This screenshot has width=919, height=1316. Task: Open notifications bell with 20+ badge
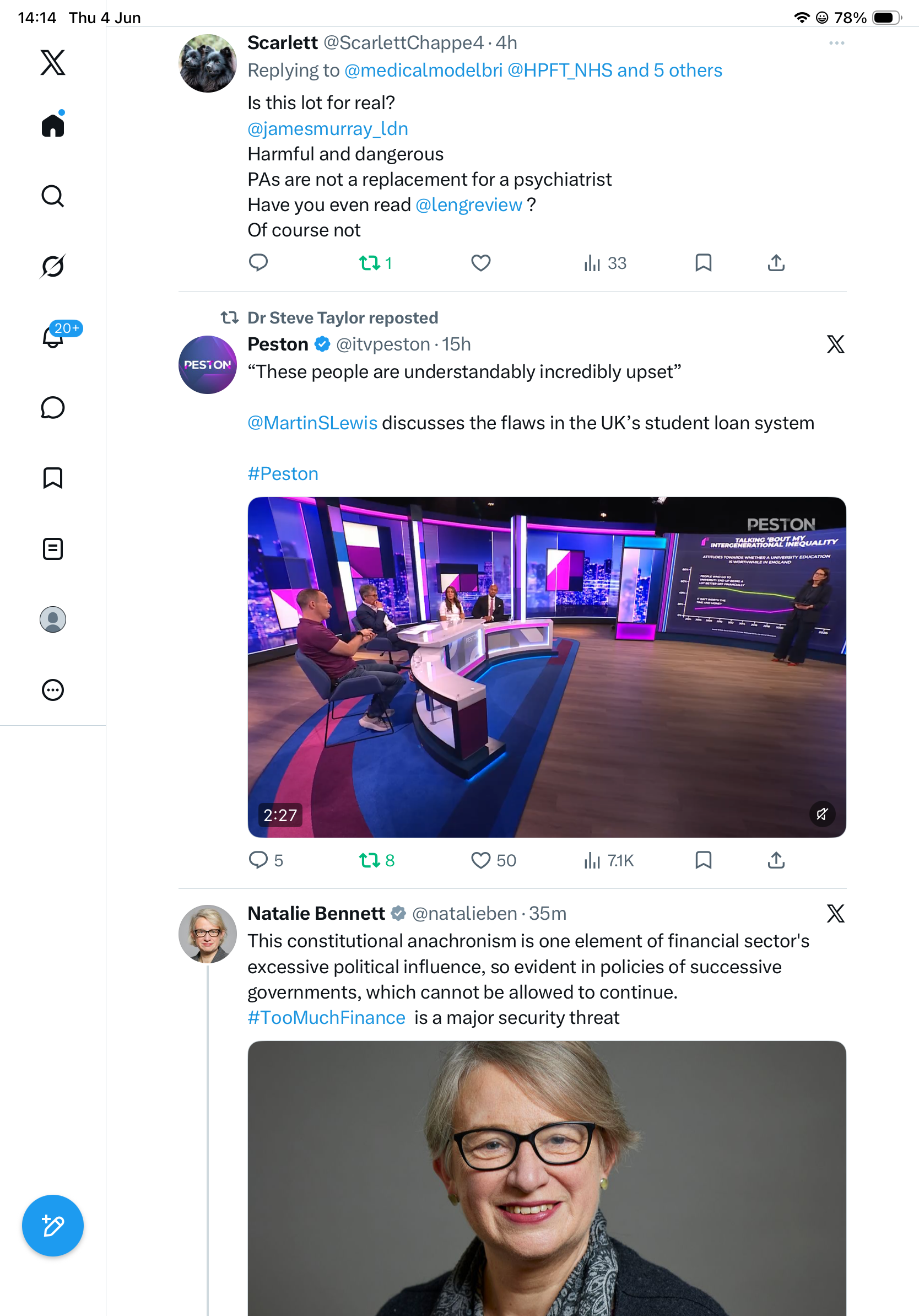53,337
